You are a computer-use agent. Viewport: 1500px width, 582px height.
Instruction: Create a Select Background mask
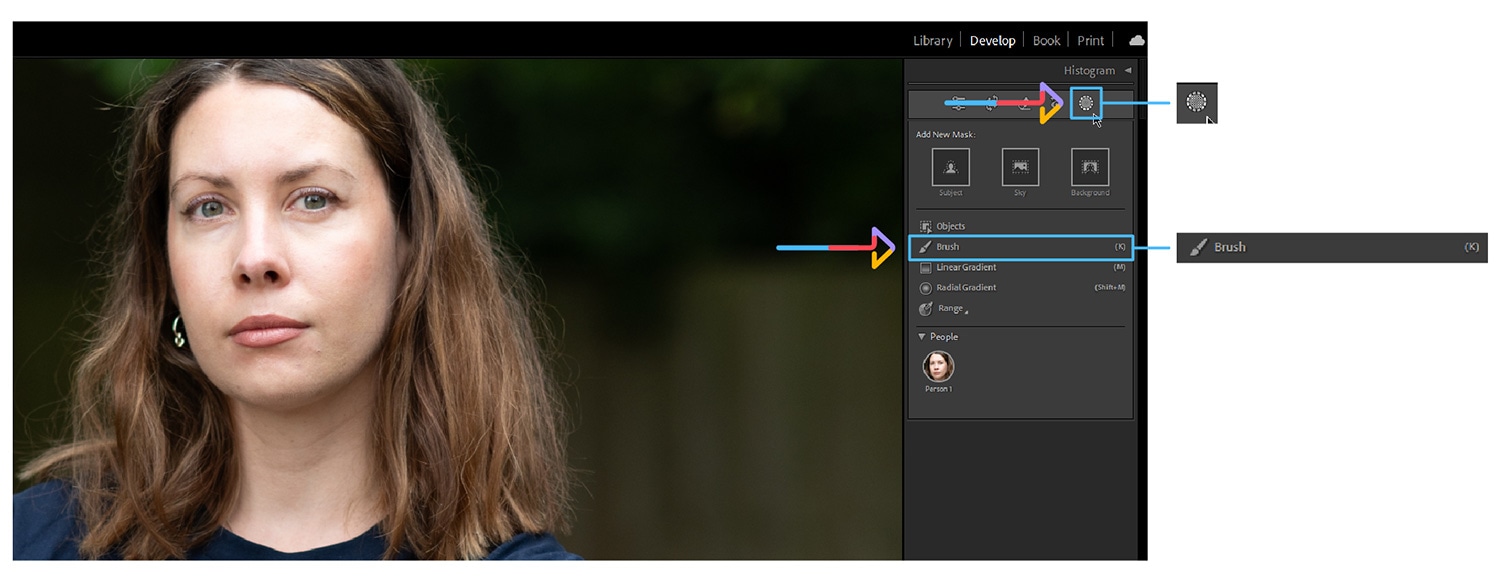click(x=1090, y=167)
